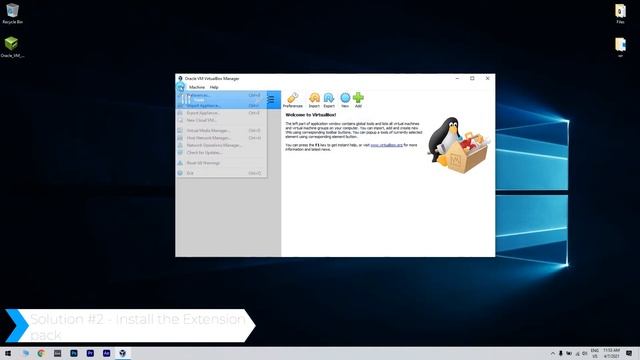Choose New Cloud VM menu entry

[222, 120]
